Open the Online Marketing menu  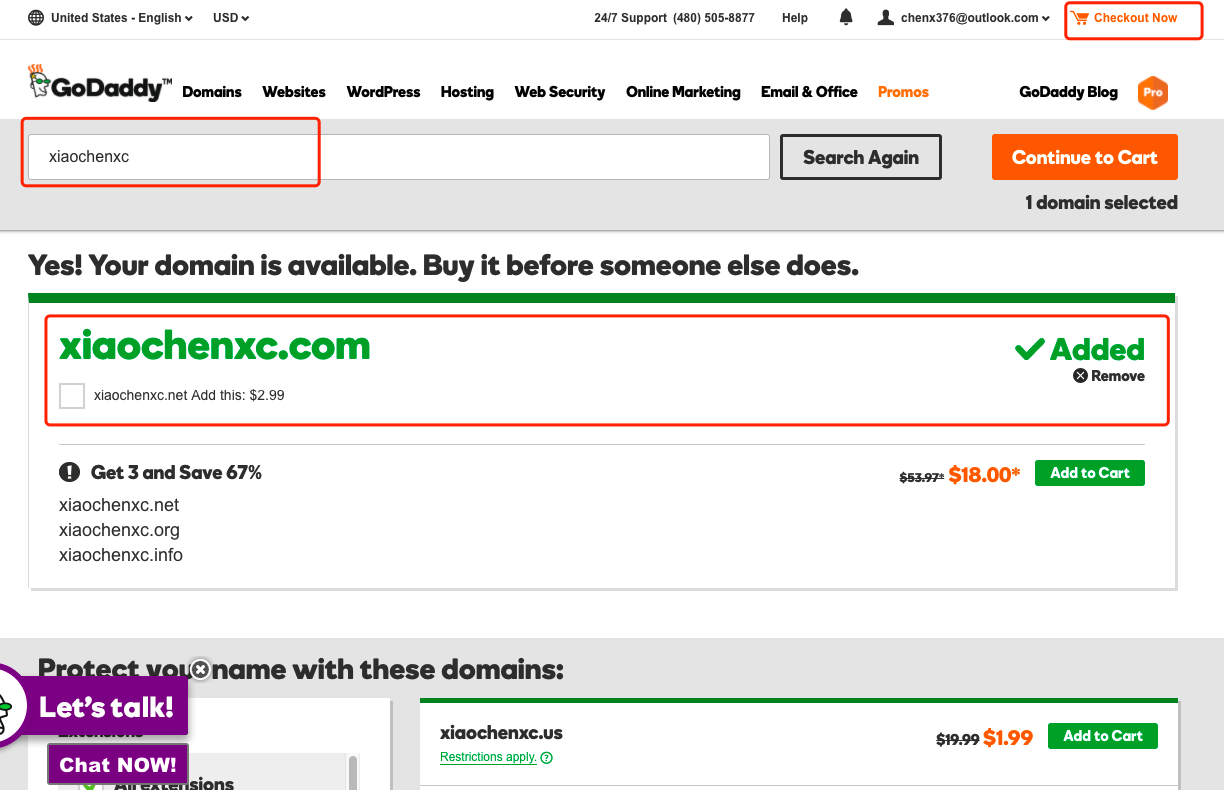[x=683, y=92]
